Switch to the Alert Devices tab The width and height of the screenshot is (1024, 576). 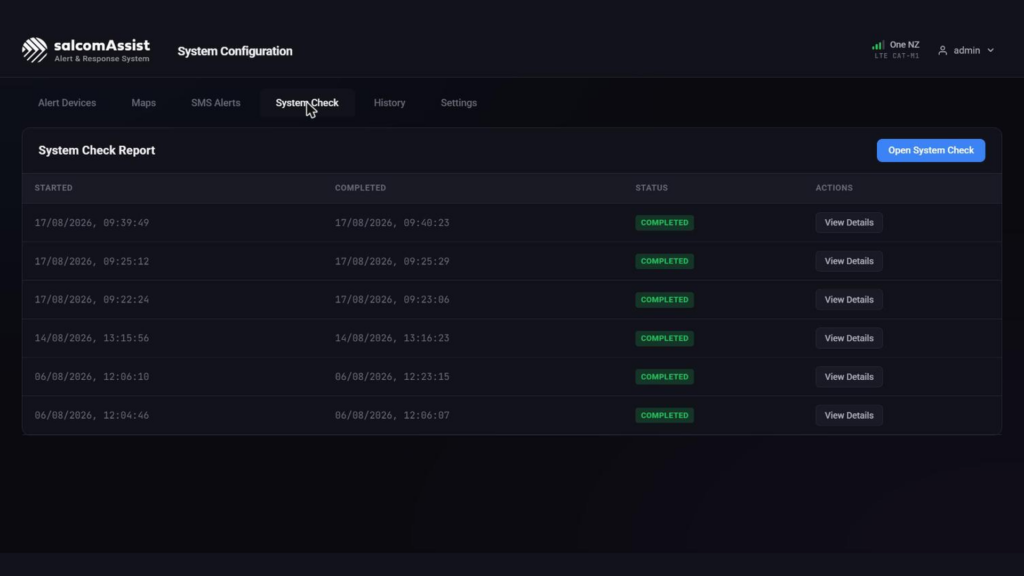[67, 103]
